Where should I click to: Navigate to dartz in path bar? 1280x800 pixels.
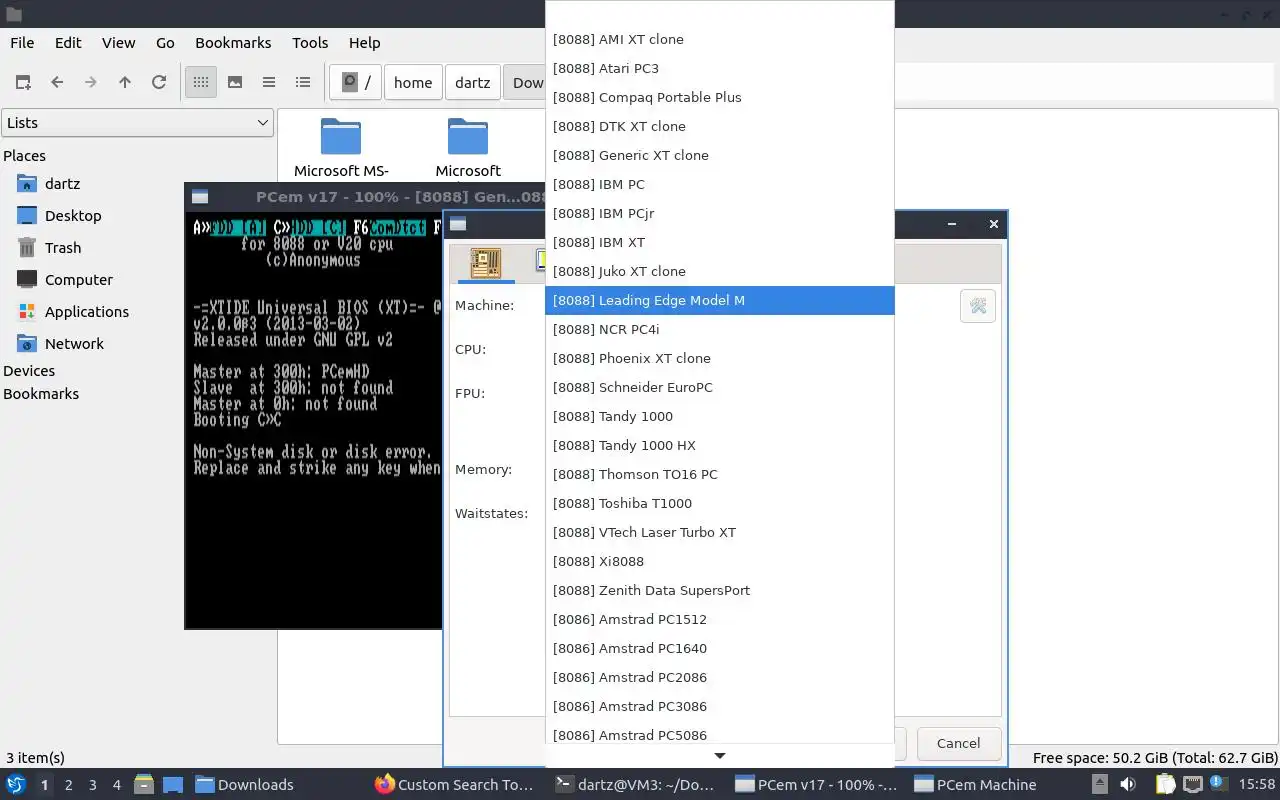click(x=473, y=83)
